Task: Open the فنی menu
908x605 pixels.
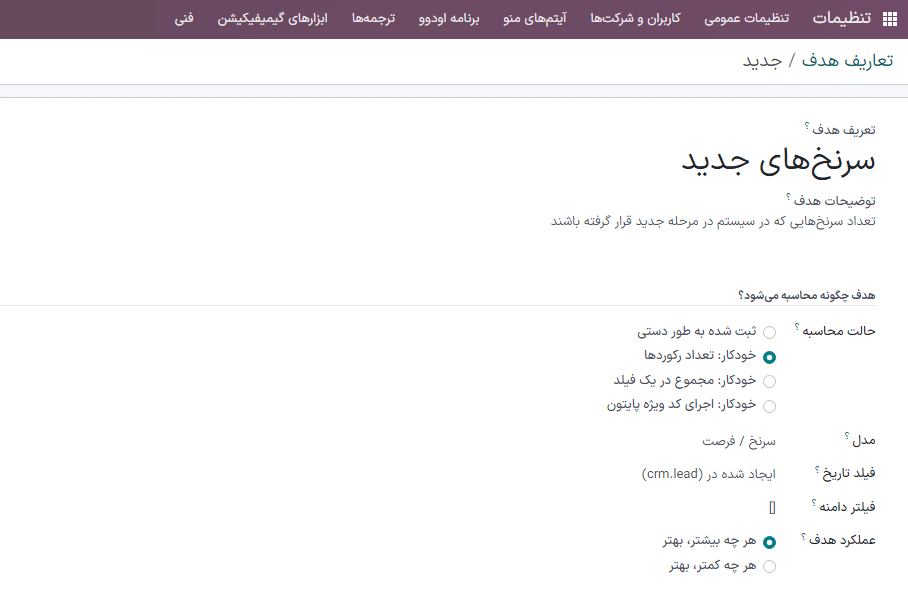Action: click(184, 19)
